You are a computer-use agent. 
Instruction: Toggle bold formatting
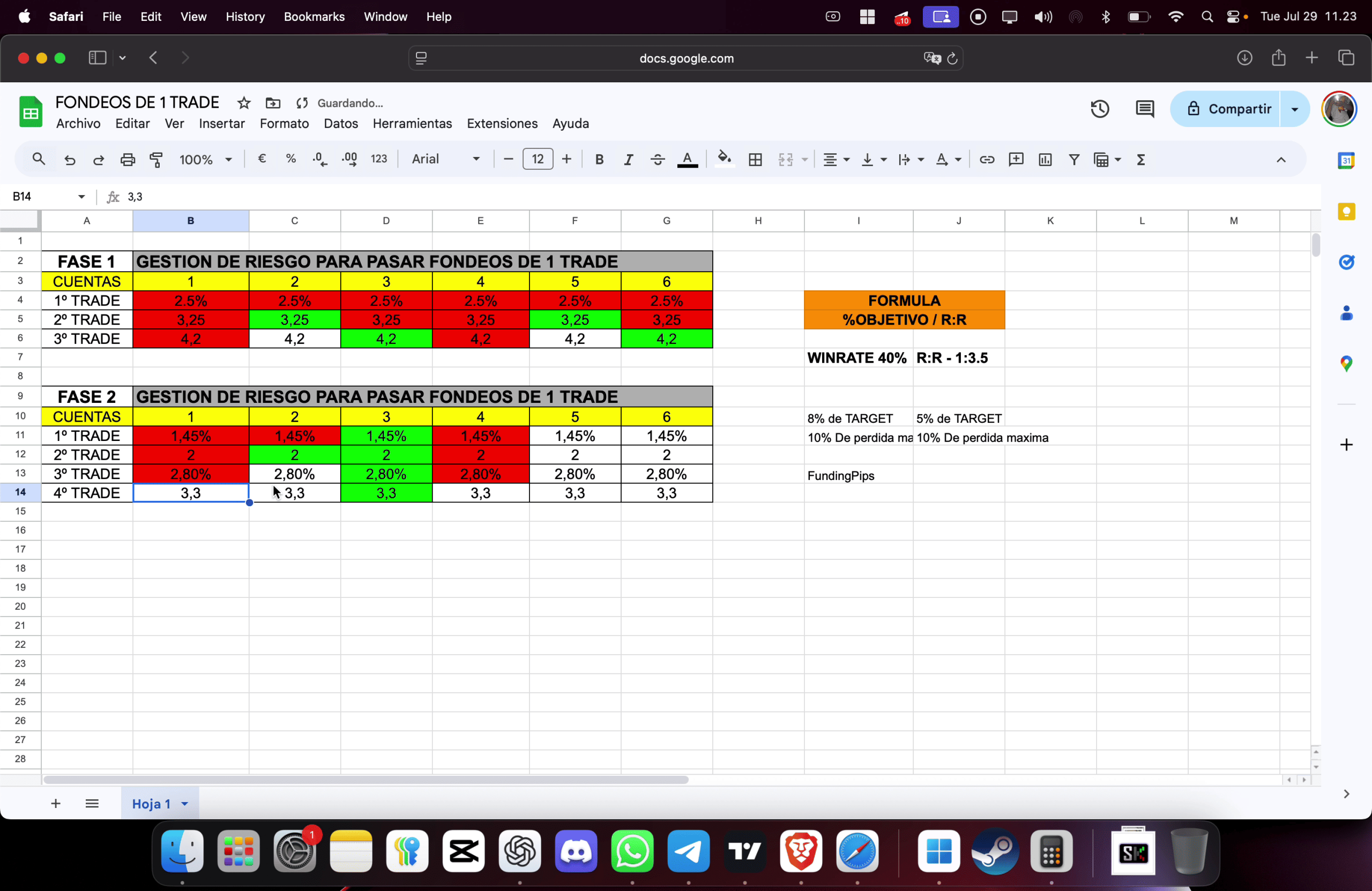click(x=599, y=160)
